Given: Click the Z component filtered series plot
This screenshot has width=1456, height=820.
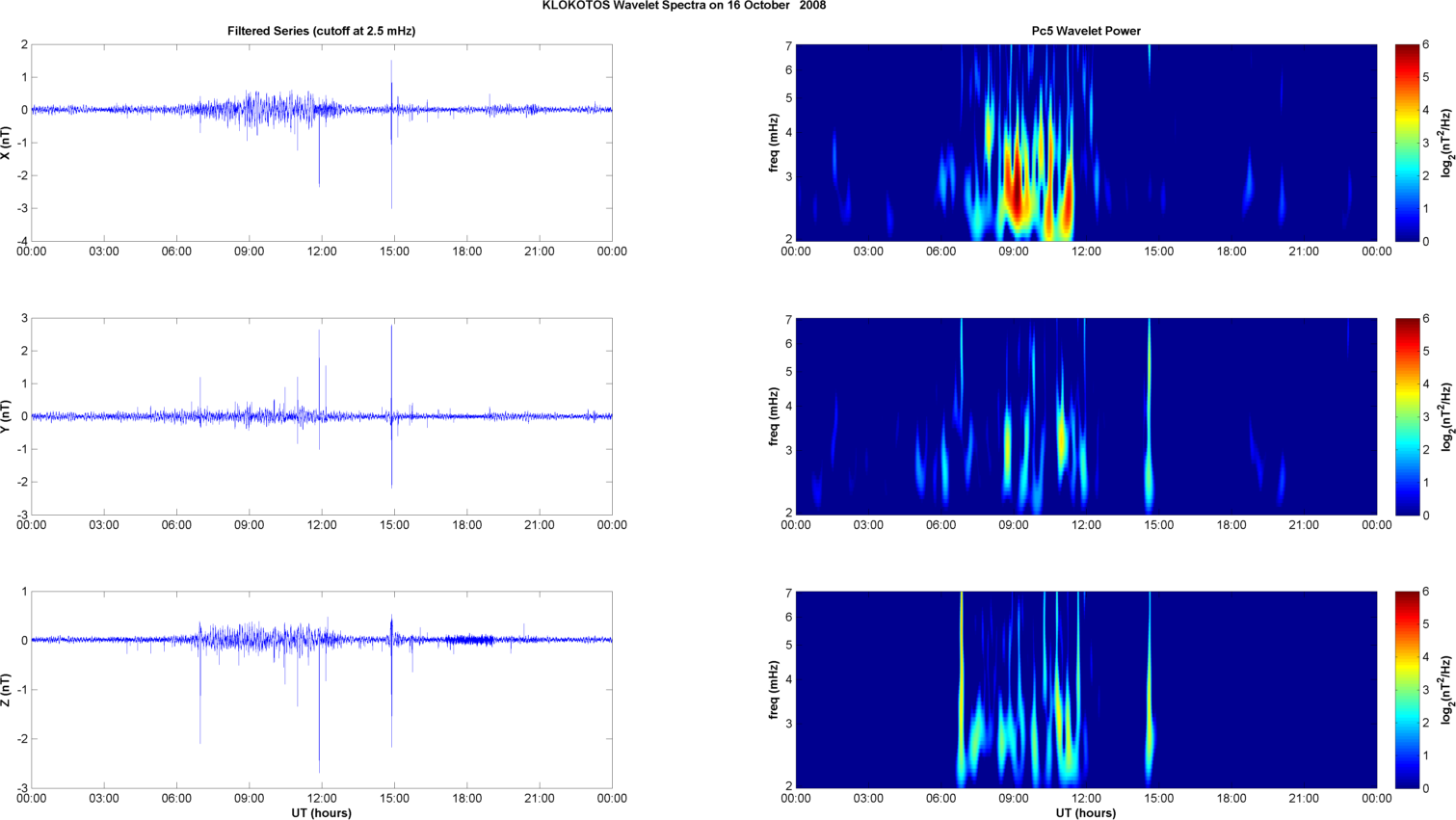Looking at the screenshot, I should click(x=322, y=690).
